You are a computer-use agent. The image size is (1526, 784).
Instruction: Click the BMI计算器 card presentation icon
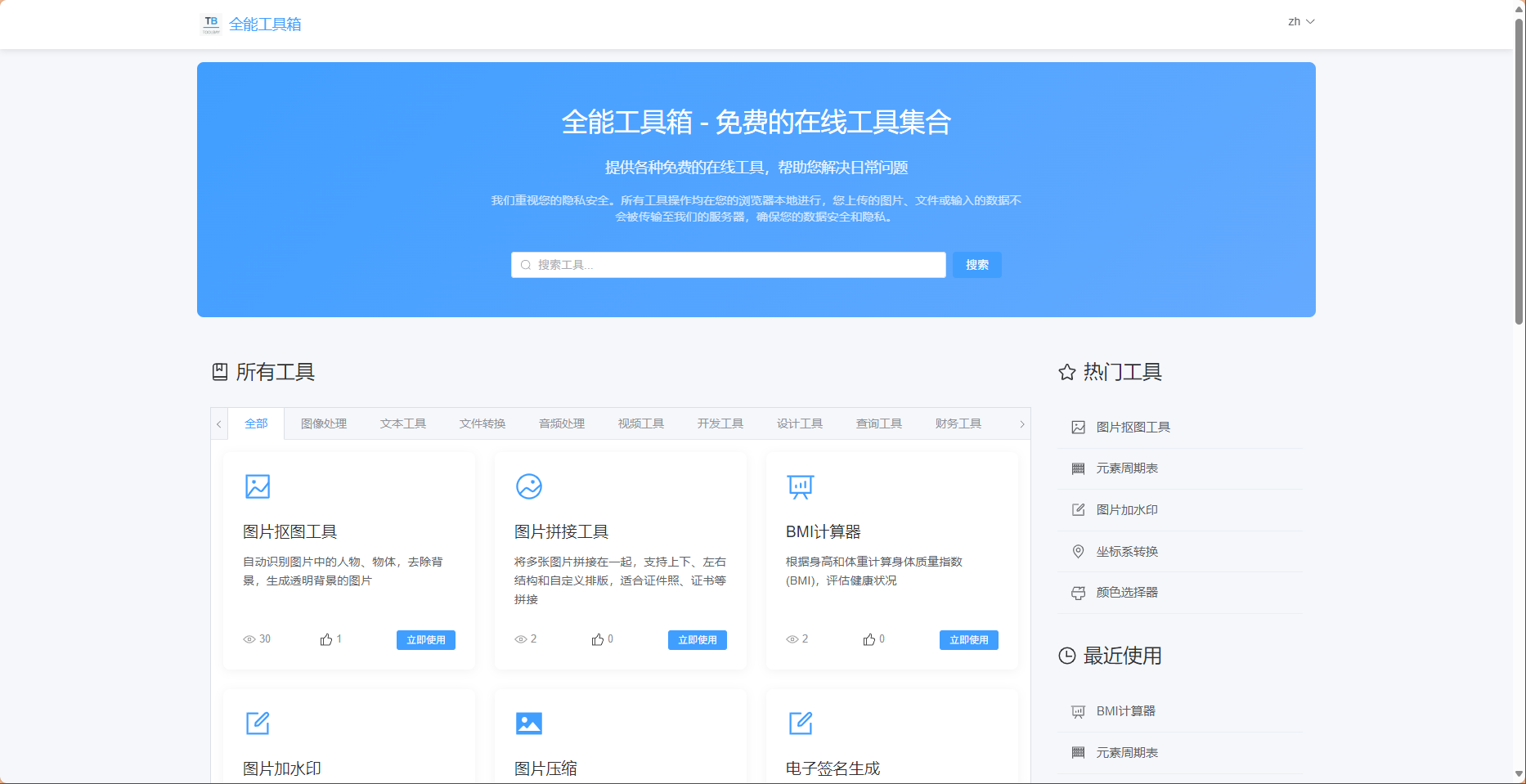pyautogui.click(x=800, y=486)
